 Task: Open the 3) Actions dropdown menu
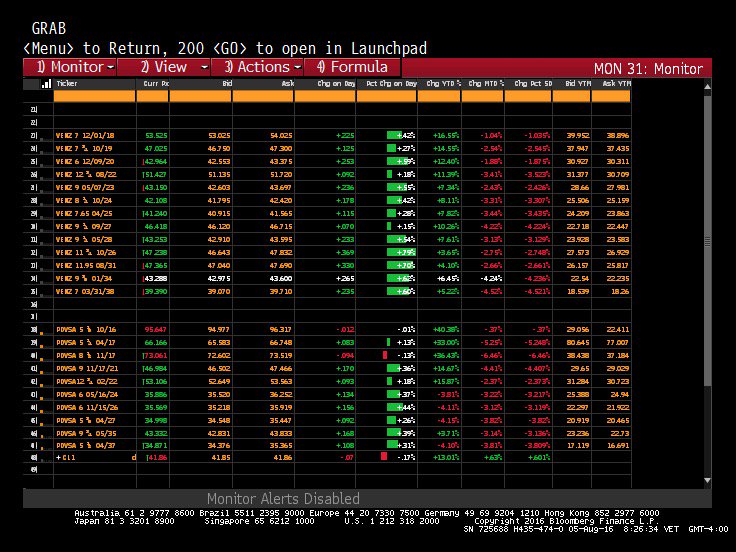point(257,67)
